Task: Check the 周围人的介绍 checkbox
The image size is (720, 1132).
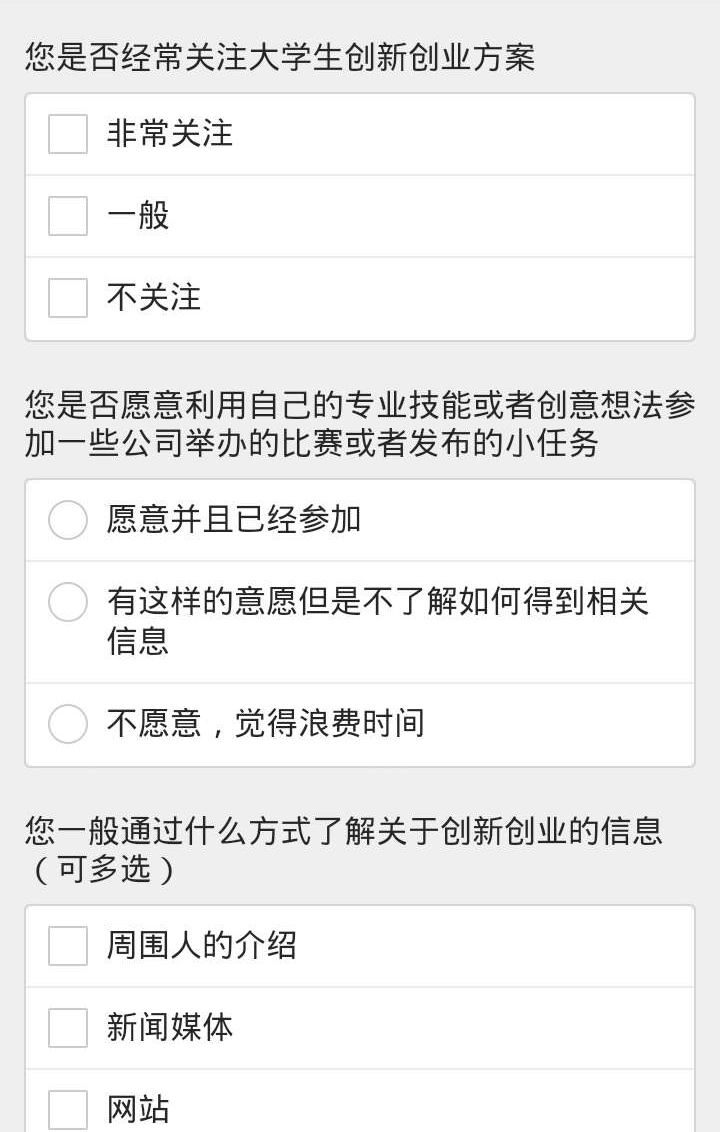Action: pos(68,946)
